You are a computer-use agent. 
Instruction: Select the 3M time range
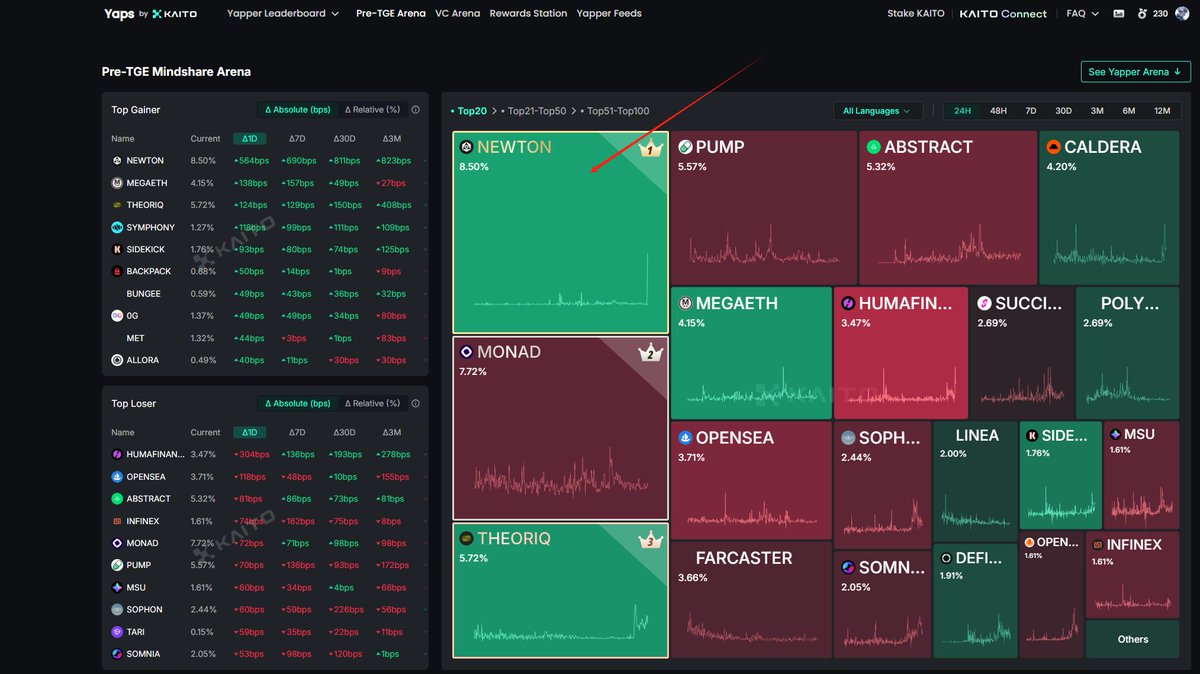pyautogui.click(x=1097, y=111)
